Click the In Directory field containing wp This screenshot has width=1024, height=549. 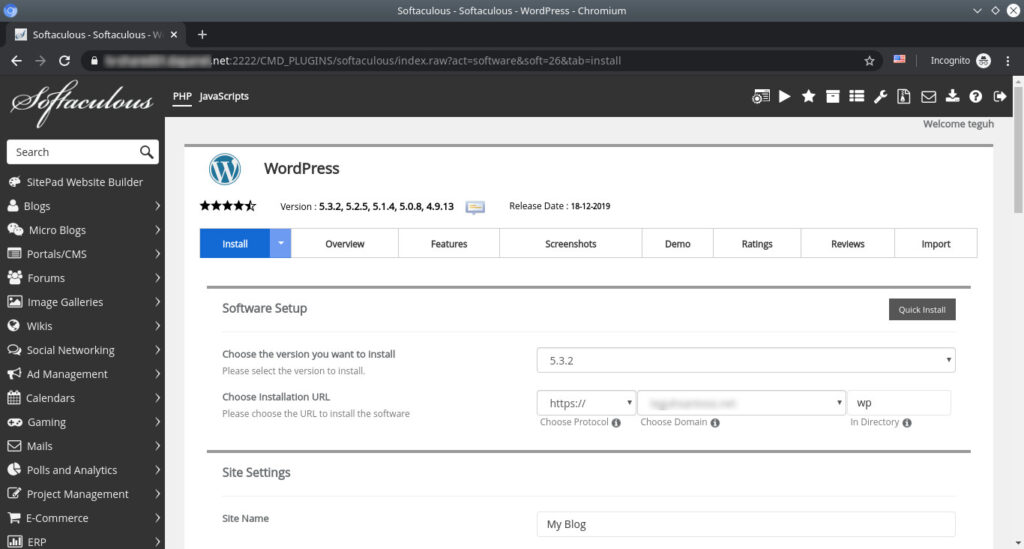[899, 403]
